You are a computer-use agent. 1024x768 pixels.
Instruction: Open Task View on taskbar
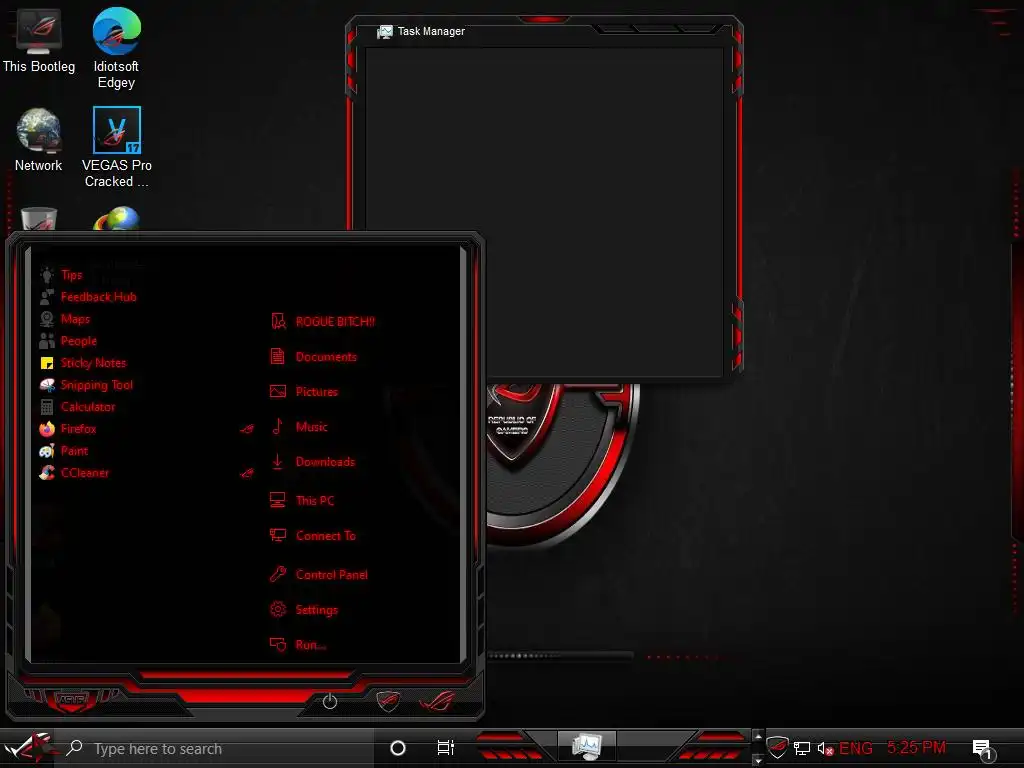(445, 748)
